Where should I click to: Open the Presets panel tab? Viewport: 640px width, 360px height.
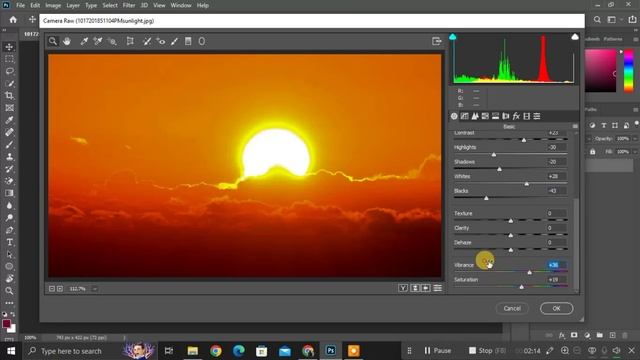(537, 116)
